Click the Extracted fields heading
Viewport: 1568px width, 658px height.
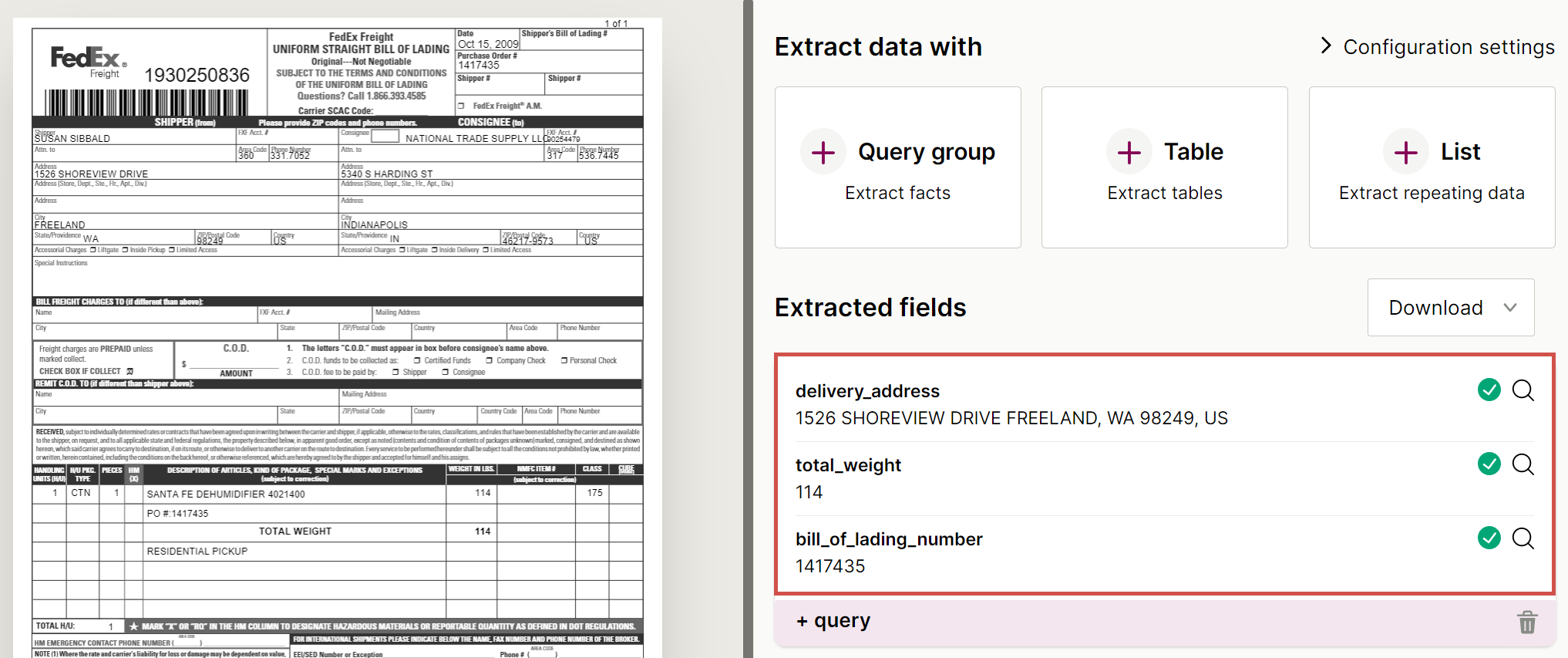[870, 308]
